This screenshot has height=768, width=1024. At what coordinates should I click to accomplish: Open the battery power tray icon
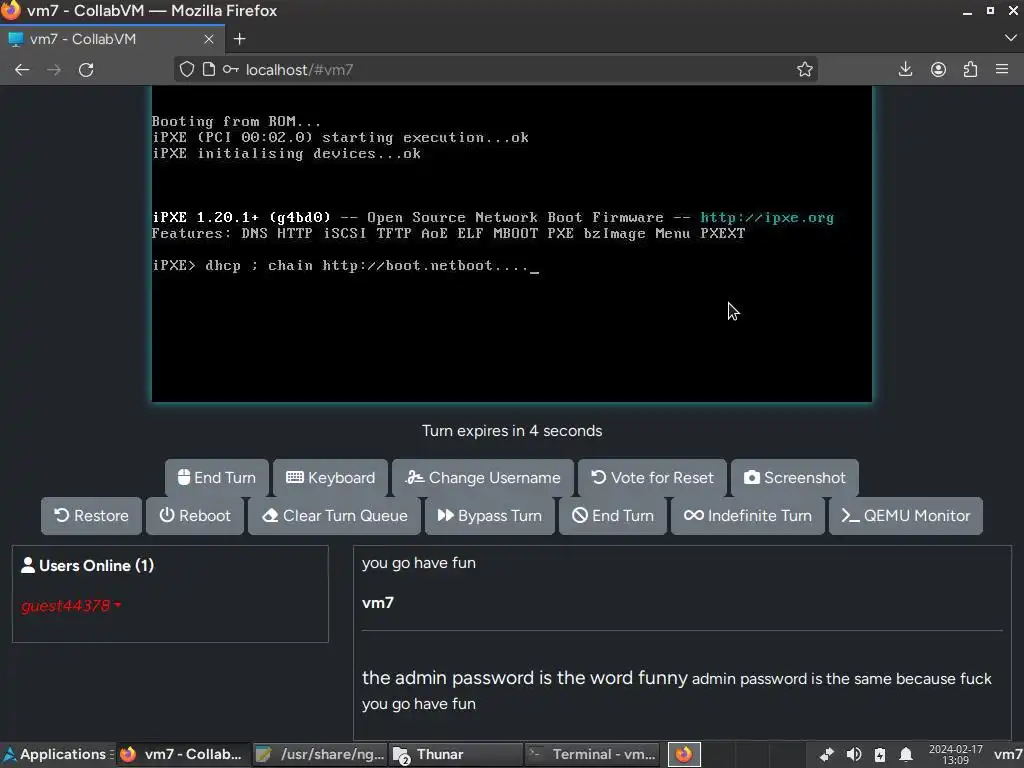(880, 755)
